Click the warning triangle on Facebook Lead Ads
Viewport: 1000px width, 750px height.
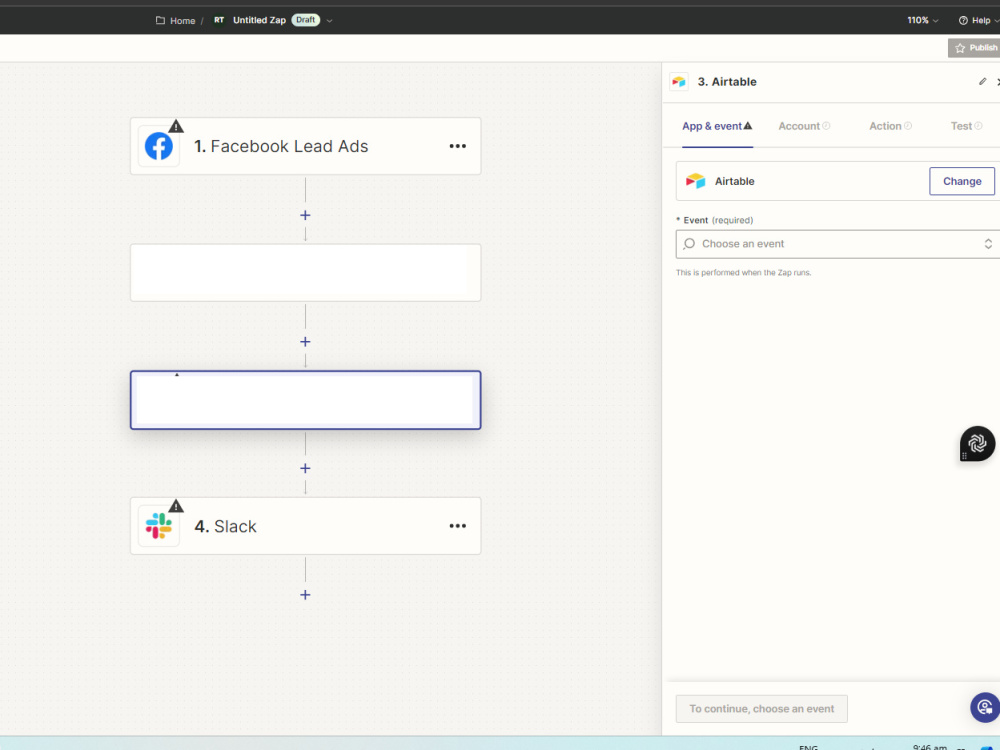[x=176, y=126]
